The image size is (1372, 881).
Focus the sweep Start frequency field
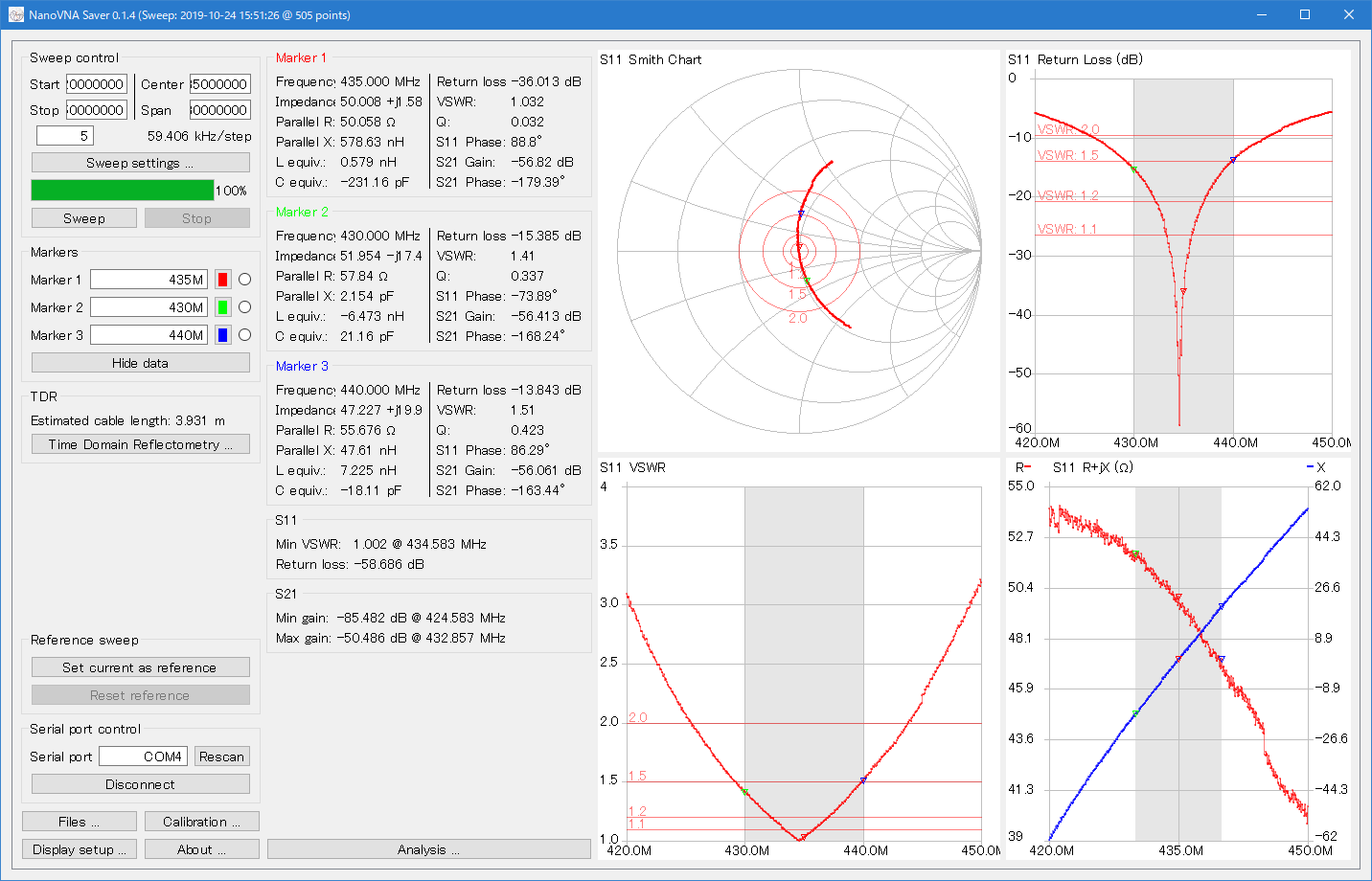[x=96, y=84]
